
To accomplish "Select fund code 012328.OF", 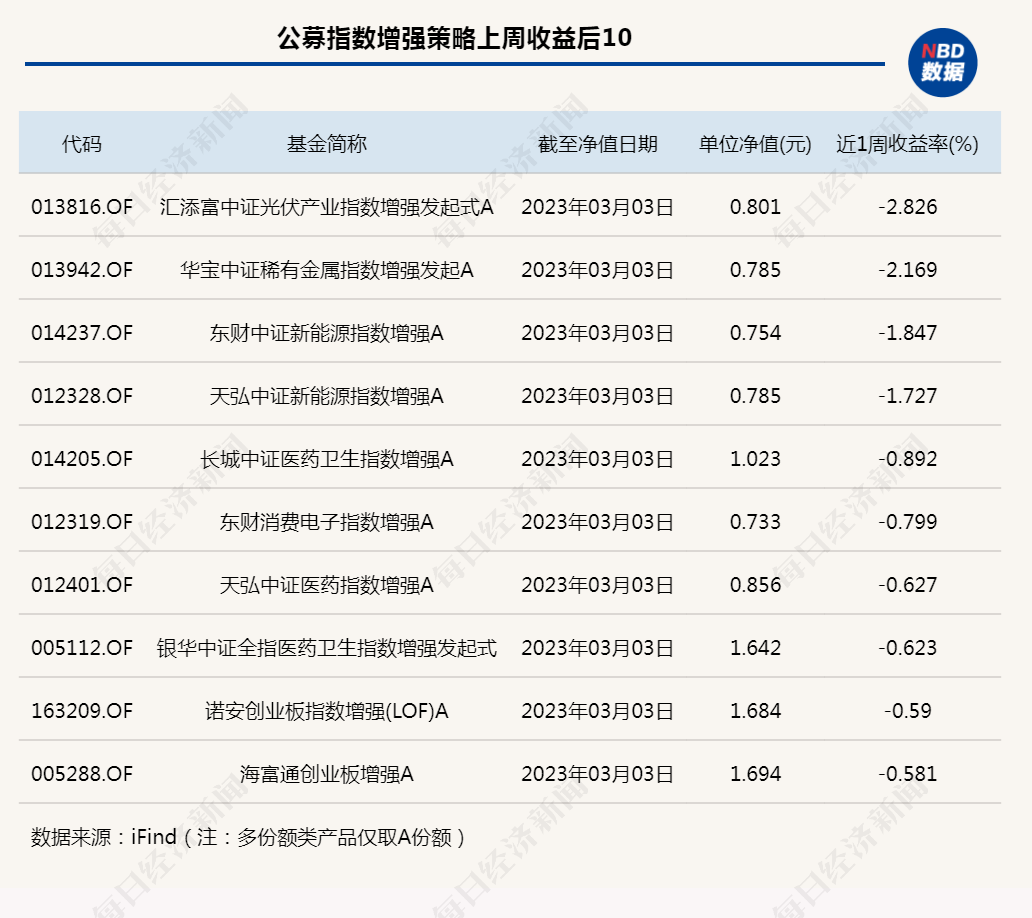I will [82, 395].
